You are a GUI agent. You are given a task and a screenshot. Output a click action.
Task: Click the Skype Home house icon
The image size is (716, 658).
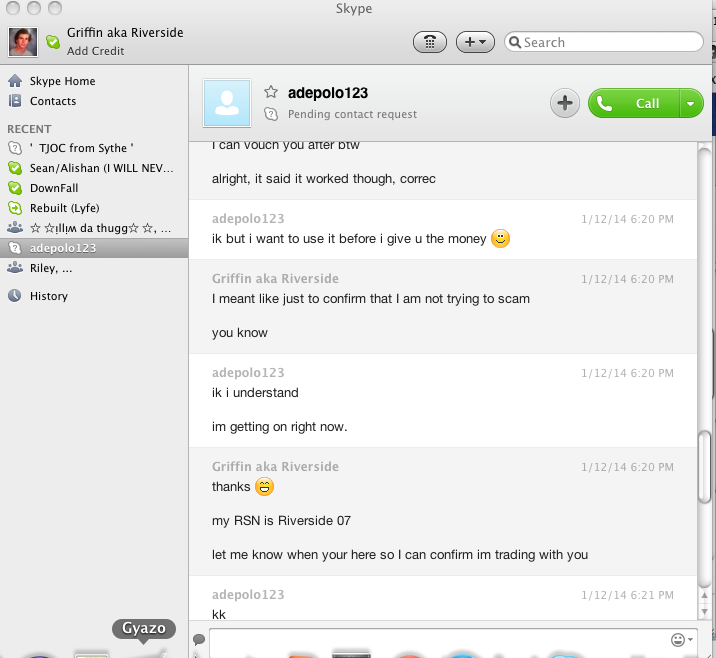coord(15,81)
